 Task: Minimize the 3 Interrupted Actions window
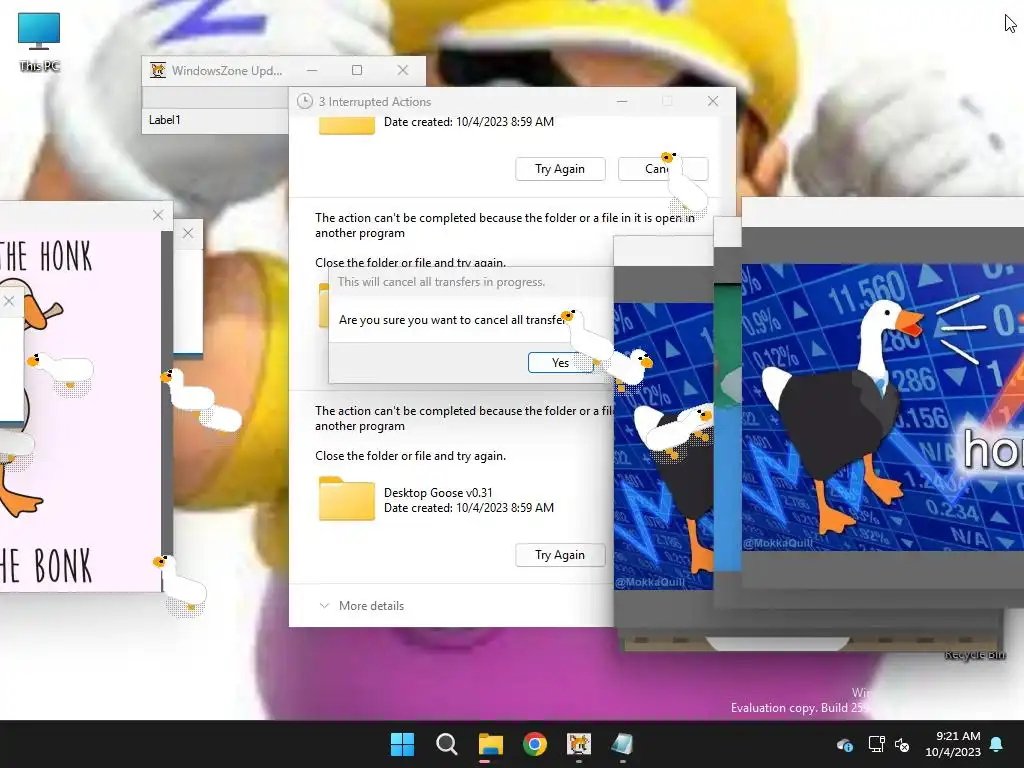click(622, 101)
